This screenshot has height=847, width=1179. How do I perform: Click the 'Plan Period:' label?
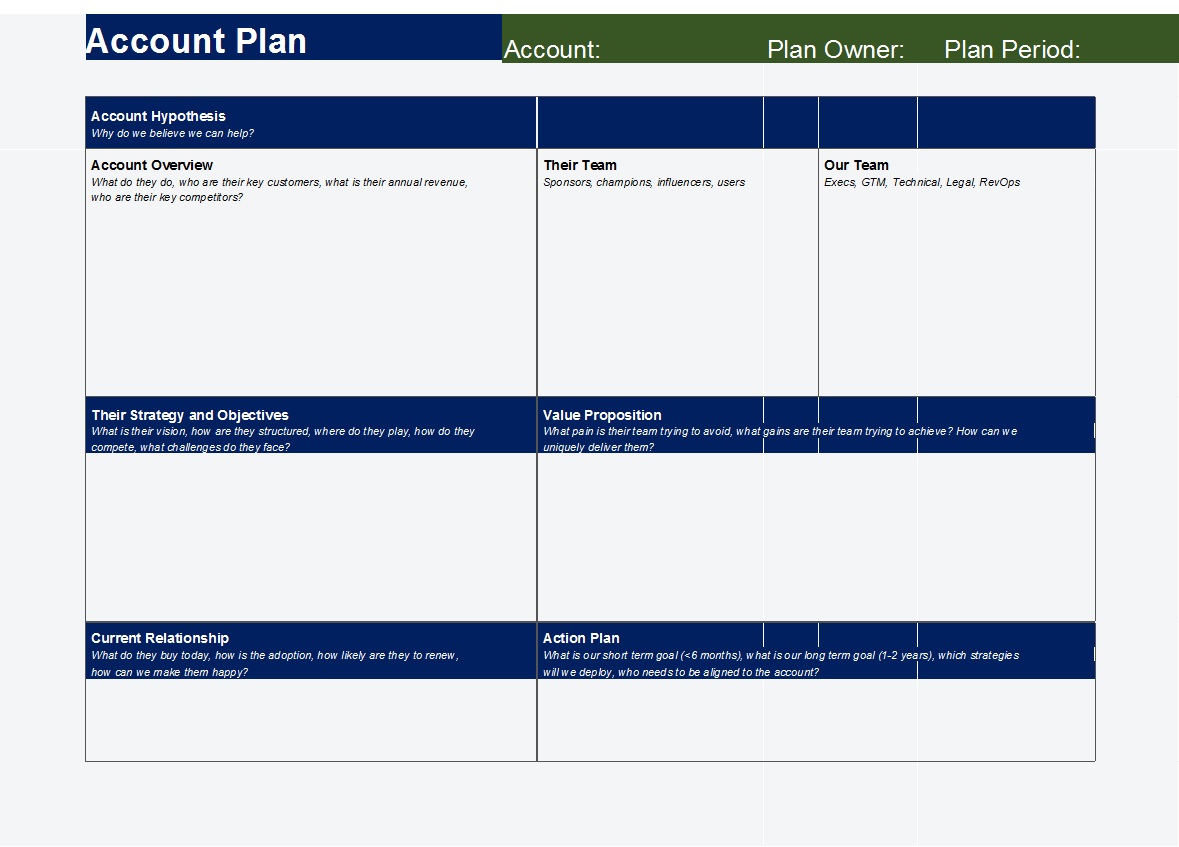(1012, 50)
